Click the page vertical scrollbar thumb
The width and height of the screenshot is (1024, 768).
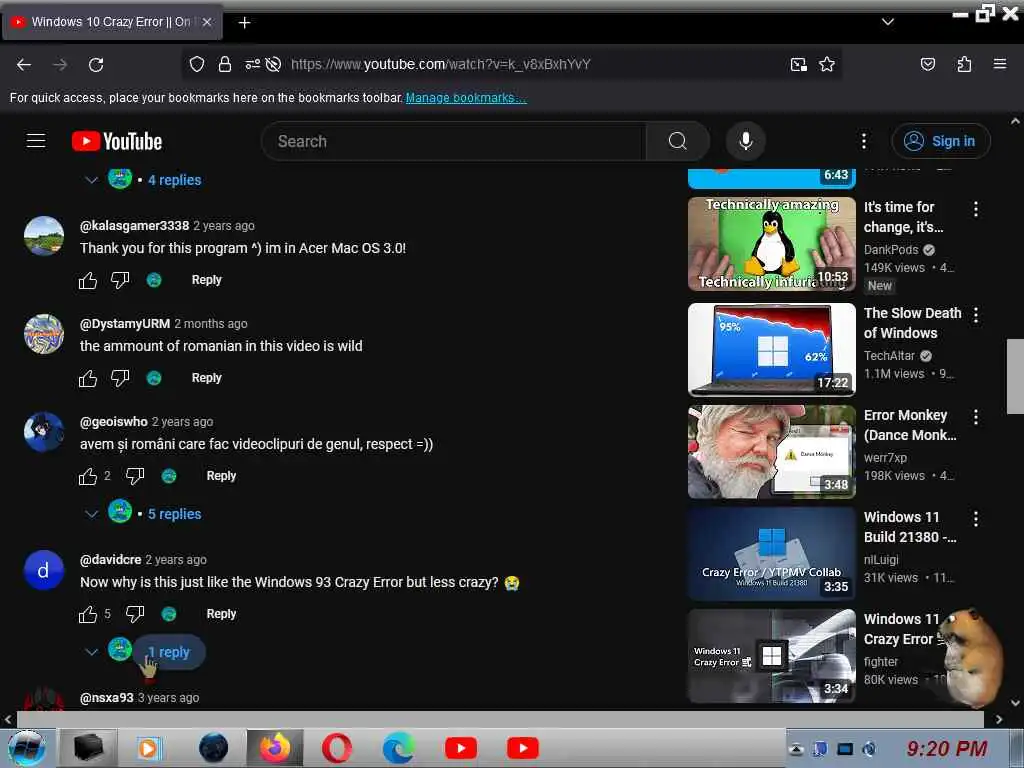click(1015, 376)
